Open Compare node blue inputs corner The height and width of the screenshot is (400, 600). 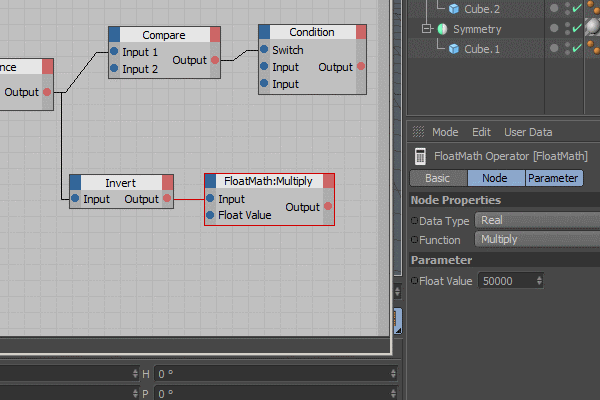(114, 34)
